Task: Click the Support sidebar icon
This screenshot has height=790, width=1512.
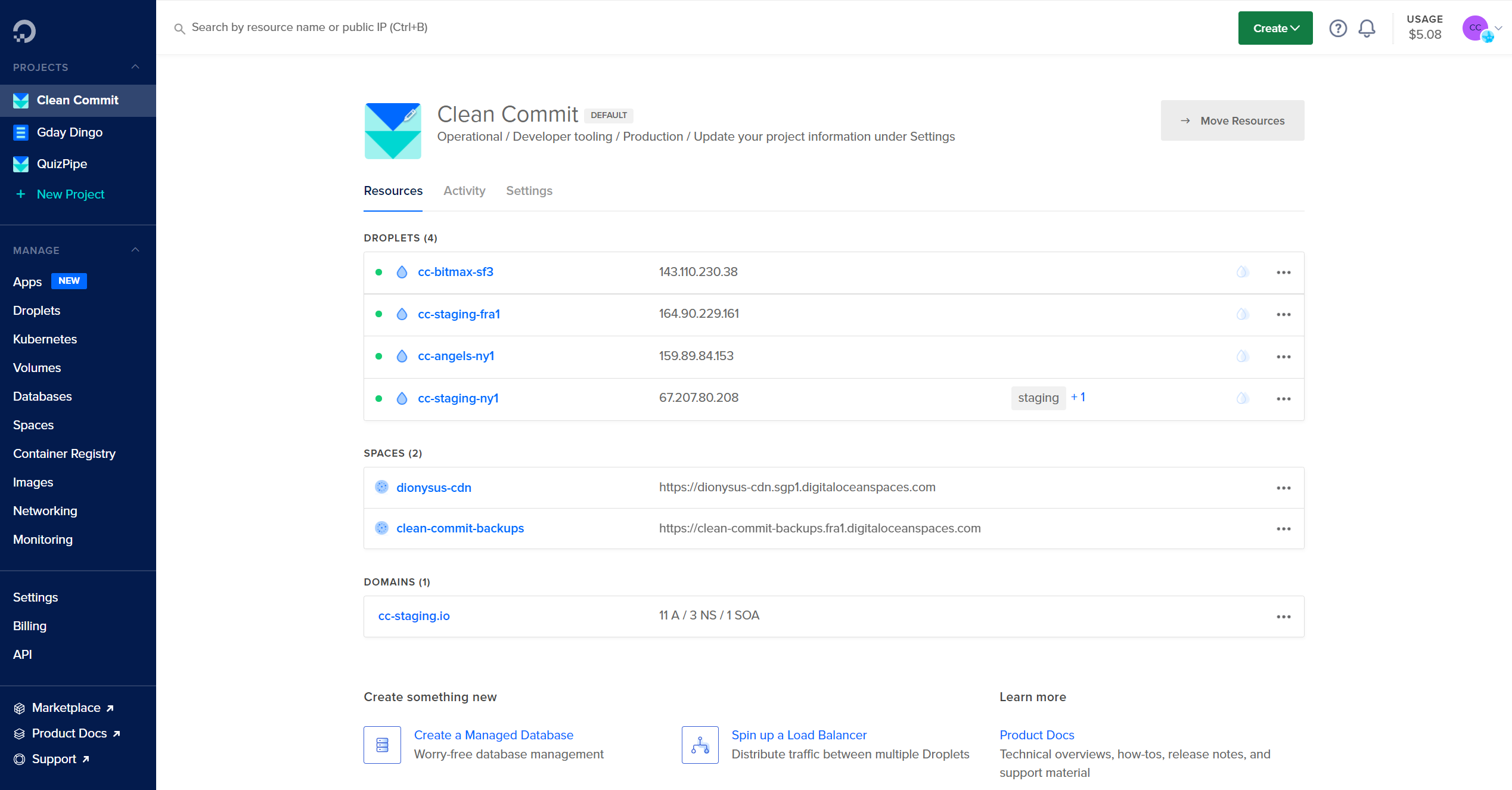Action: 20,760
